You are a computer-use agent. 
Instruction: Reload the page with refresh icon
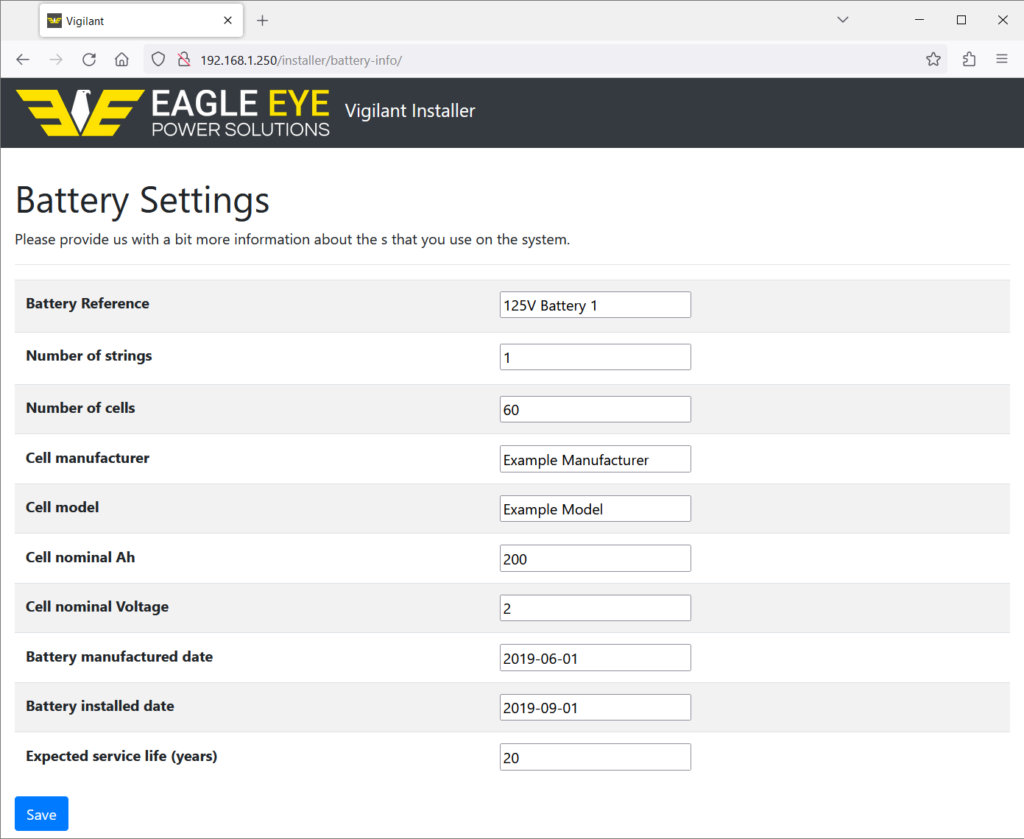(x=89, y=60)
